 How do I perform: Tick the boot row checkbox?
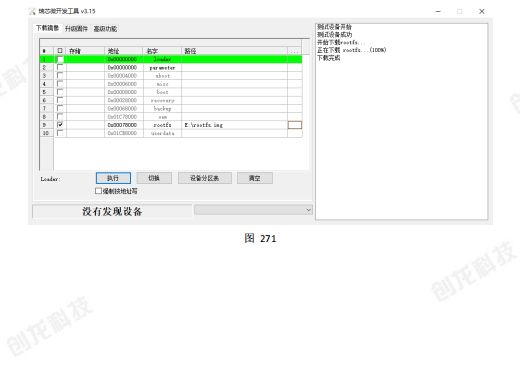(60, 92)
